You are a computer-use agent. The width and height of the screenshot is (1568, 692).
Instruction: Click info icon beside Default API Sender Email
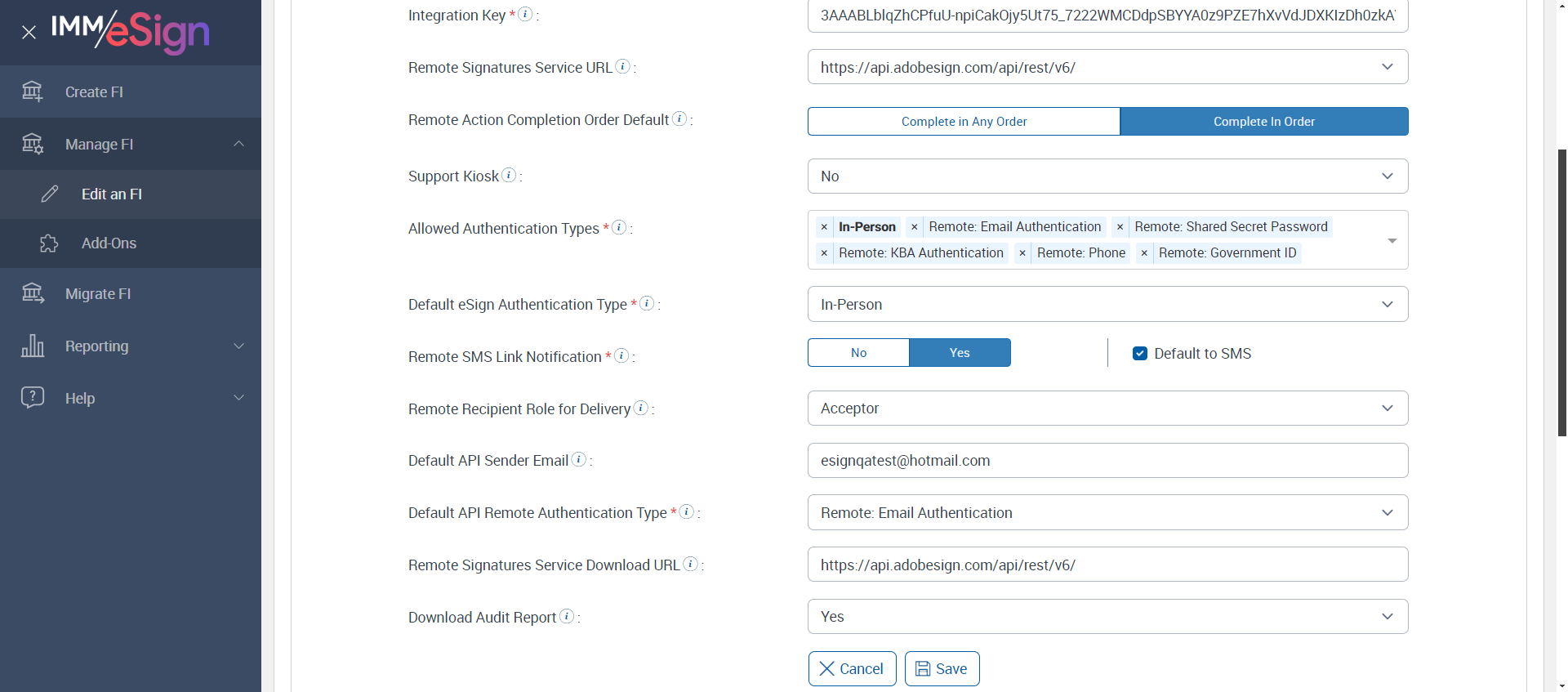coord(579,459)
